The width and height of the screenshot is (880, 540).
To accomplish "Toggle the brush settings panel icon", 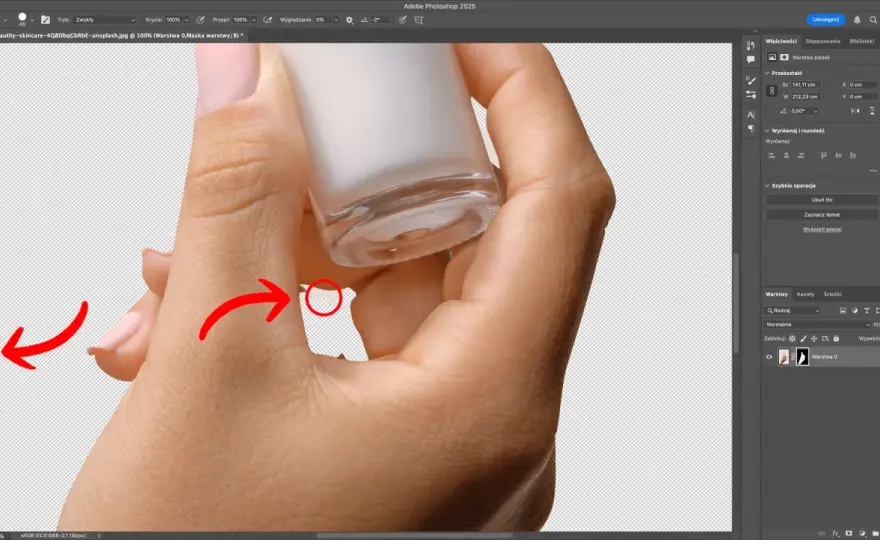I will [45, 20].
